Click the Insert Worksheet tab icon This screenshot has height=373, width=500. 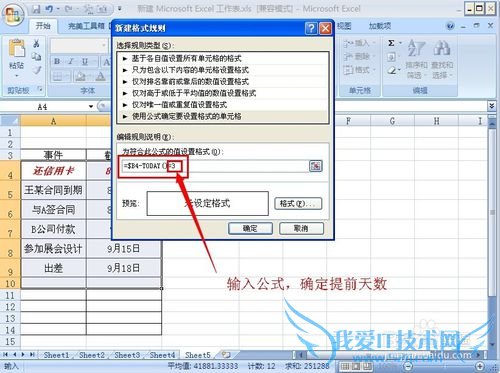click(226, 355)
